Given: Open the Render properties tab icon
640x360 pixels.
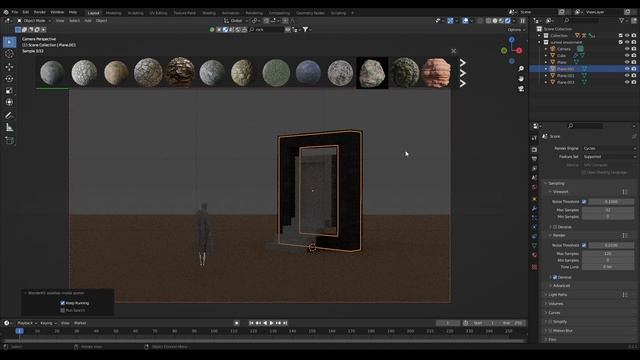Looking at the screenshot, I should pyautogui.click(x=534, y=149).
